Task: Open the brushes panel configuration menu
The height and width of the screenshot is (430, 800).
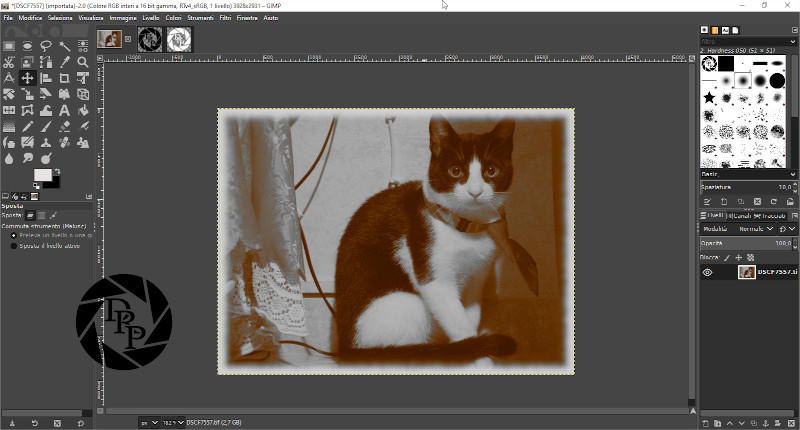Action: click(x=794, y=30)
